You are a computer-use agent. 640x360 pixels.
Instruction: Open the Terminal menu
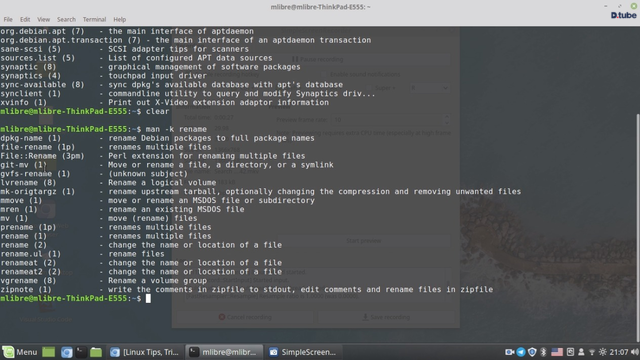[x=94, y=19]
